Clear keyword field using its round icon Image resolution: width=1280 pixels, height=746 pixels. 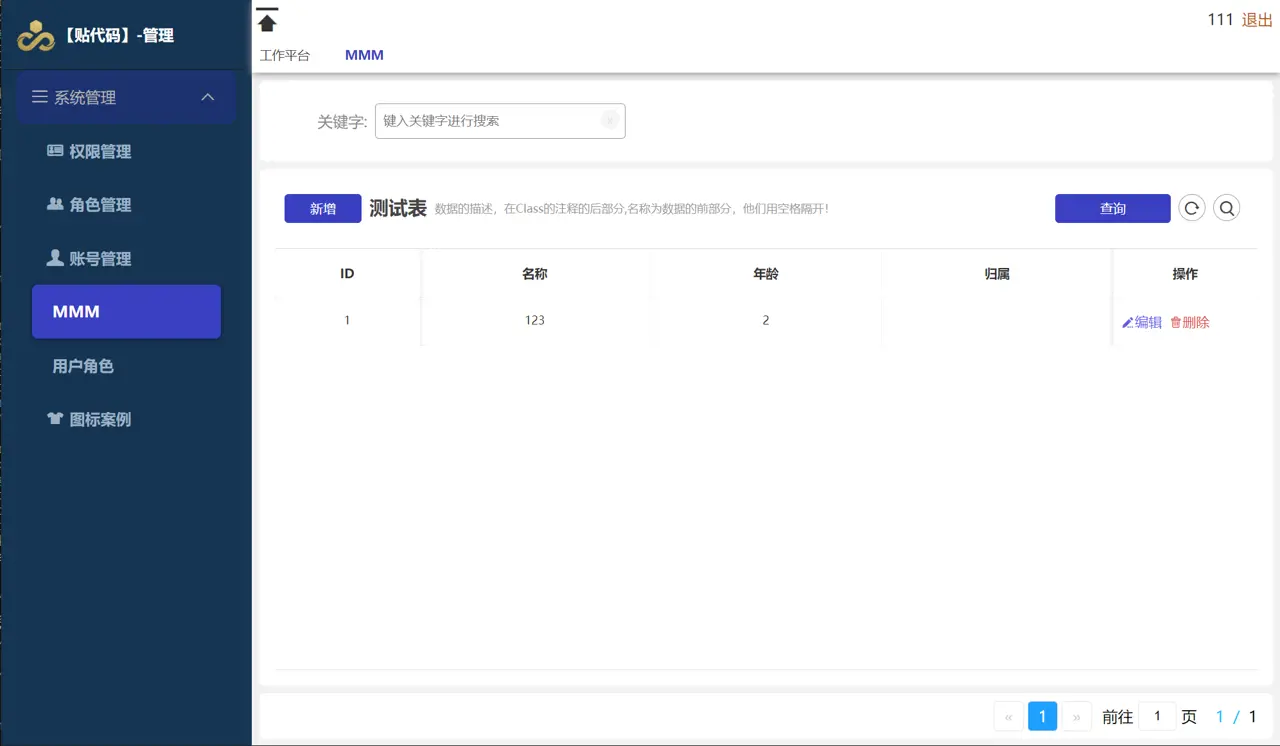click(x=610, y=121)
